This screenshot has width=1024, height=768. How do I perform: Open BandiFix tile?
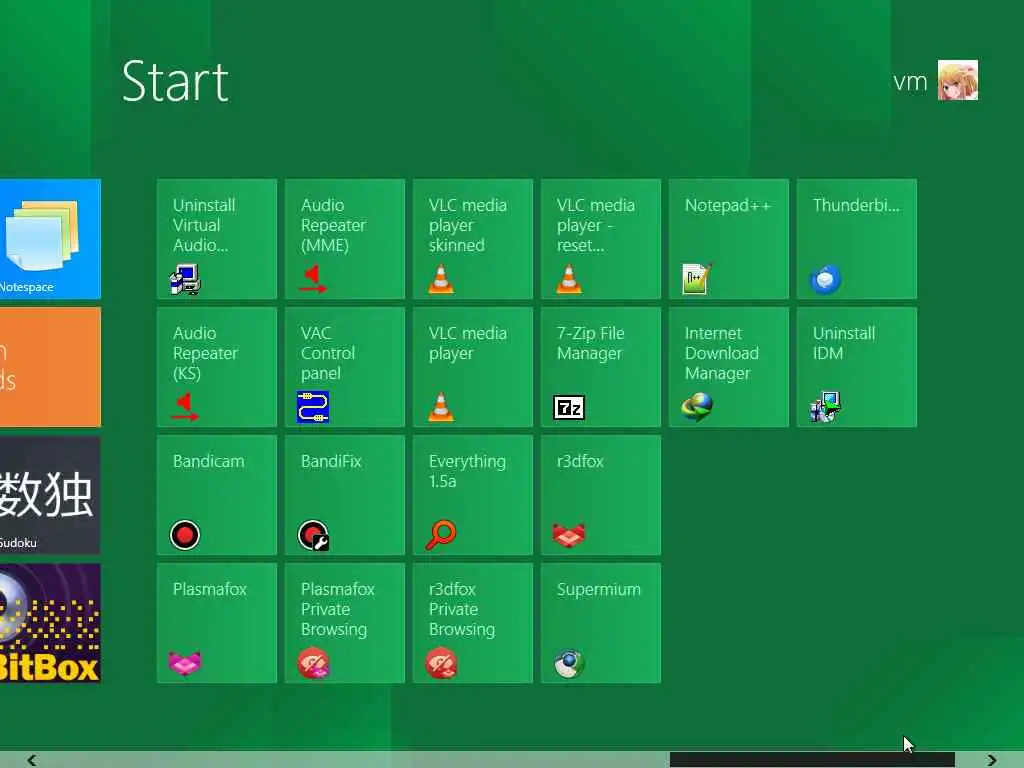pyautogui.click(x=345, y=495)
